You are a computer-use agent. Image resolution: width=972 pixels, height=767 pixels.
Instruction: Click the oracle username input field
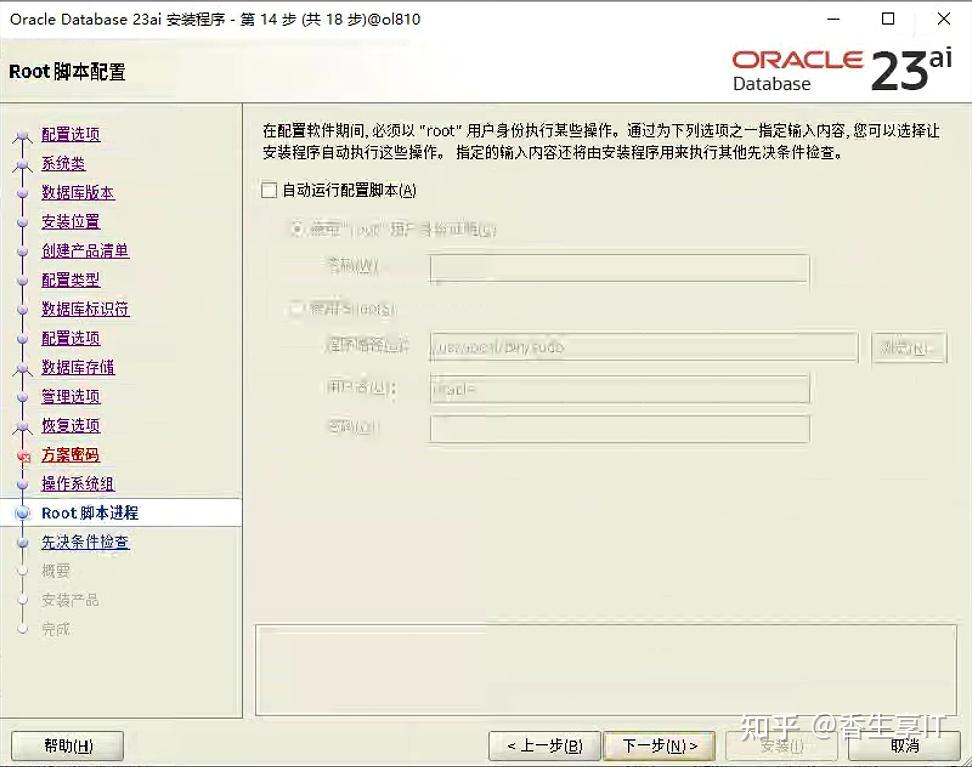(x=620, y=388)
